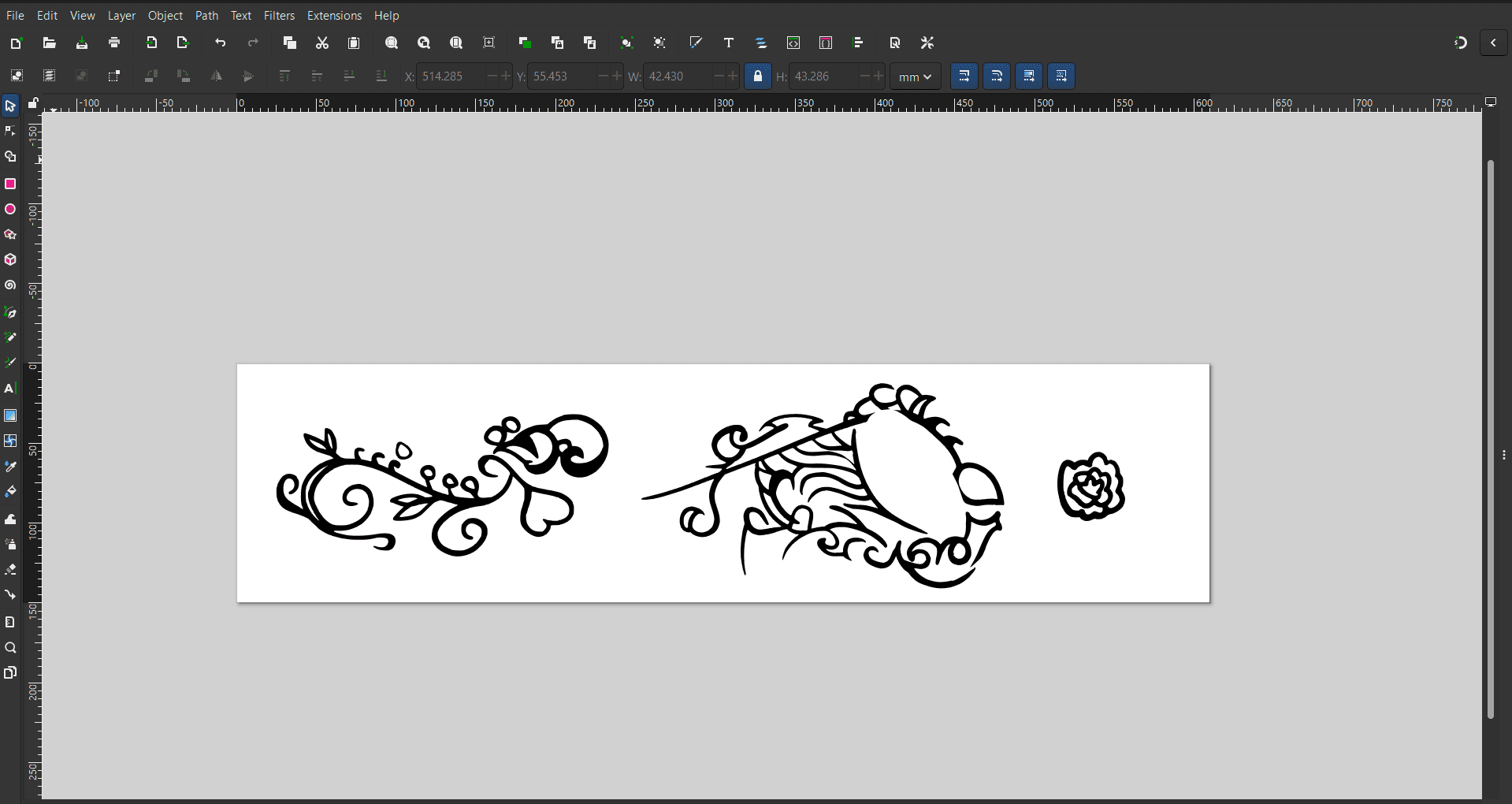The width and height of the screenshot is (1512, 804).
Task: Toggle the width-height aspect ratio lock
Action: [x=757, y=76]
